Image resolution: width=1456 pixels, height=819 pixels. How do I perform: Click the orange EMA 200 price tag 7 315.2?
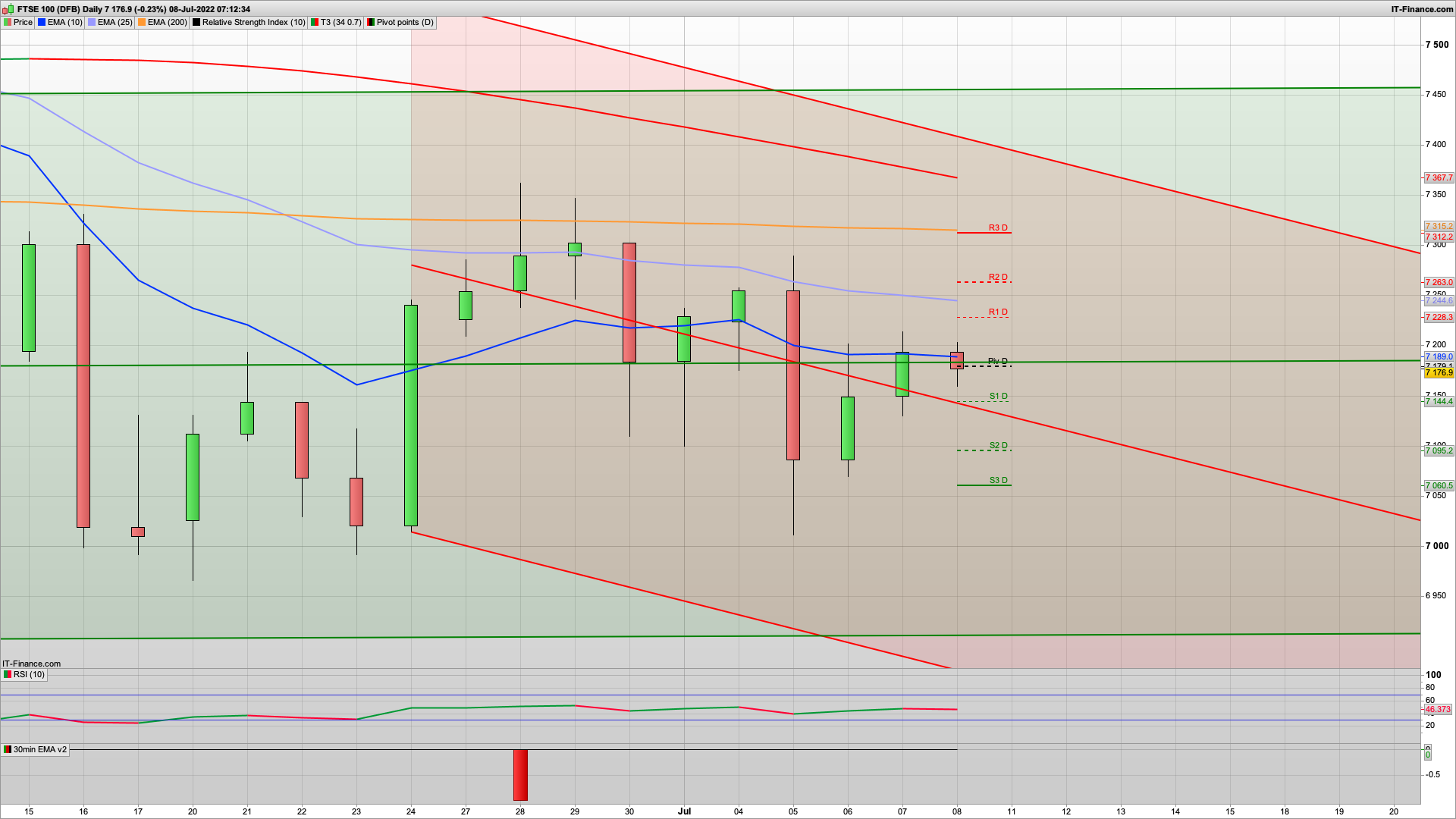[x=1439, y=226]
